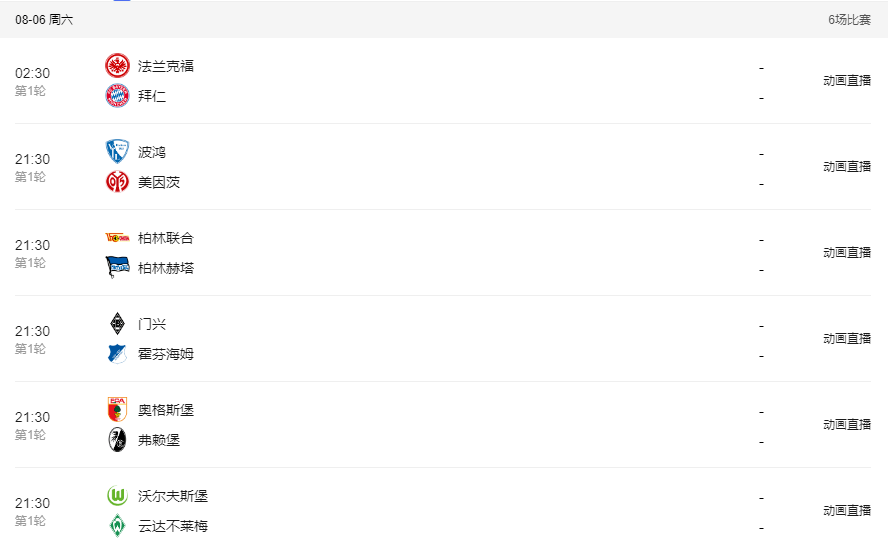
Task: Open 动画直播 for the Berlin derby
Action: (x=847, y=253)
